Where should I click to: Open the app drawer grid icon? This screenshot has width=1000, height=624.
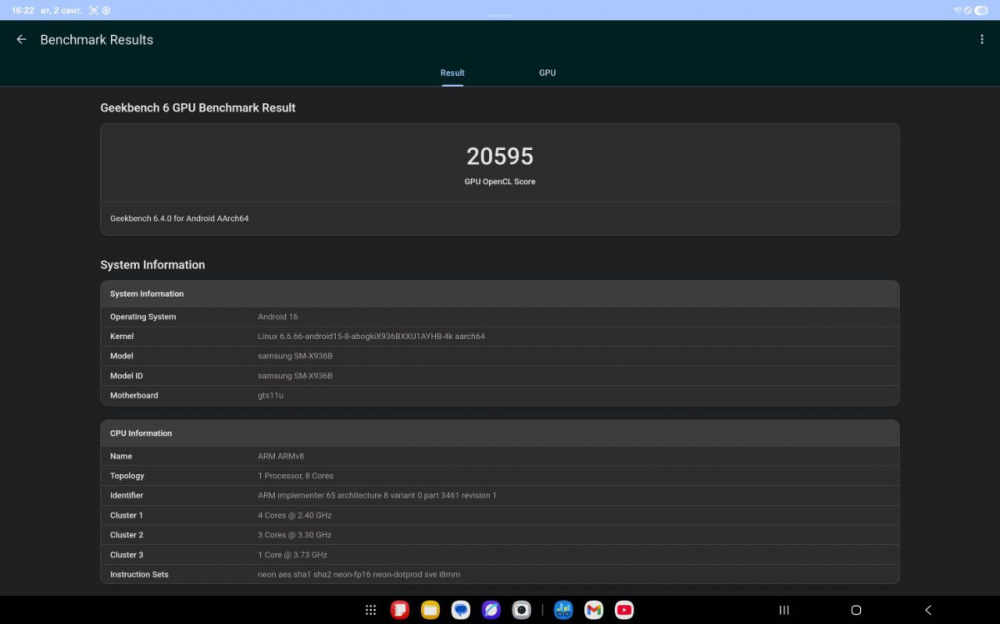[370, 610]
